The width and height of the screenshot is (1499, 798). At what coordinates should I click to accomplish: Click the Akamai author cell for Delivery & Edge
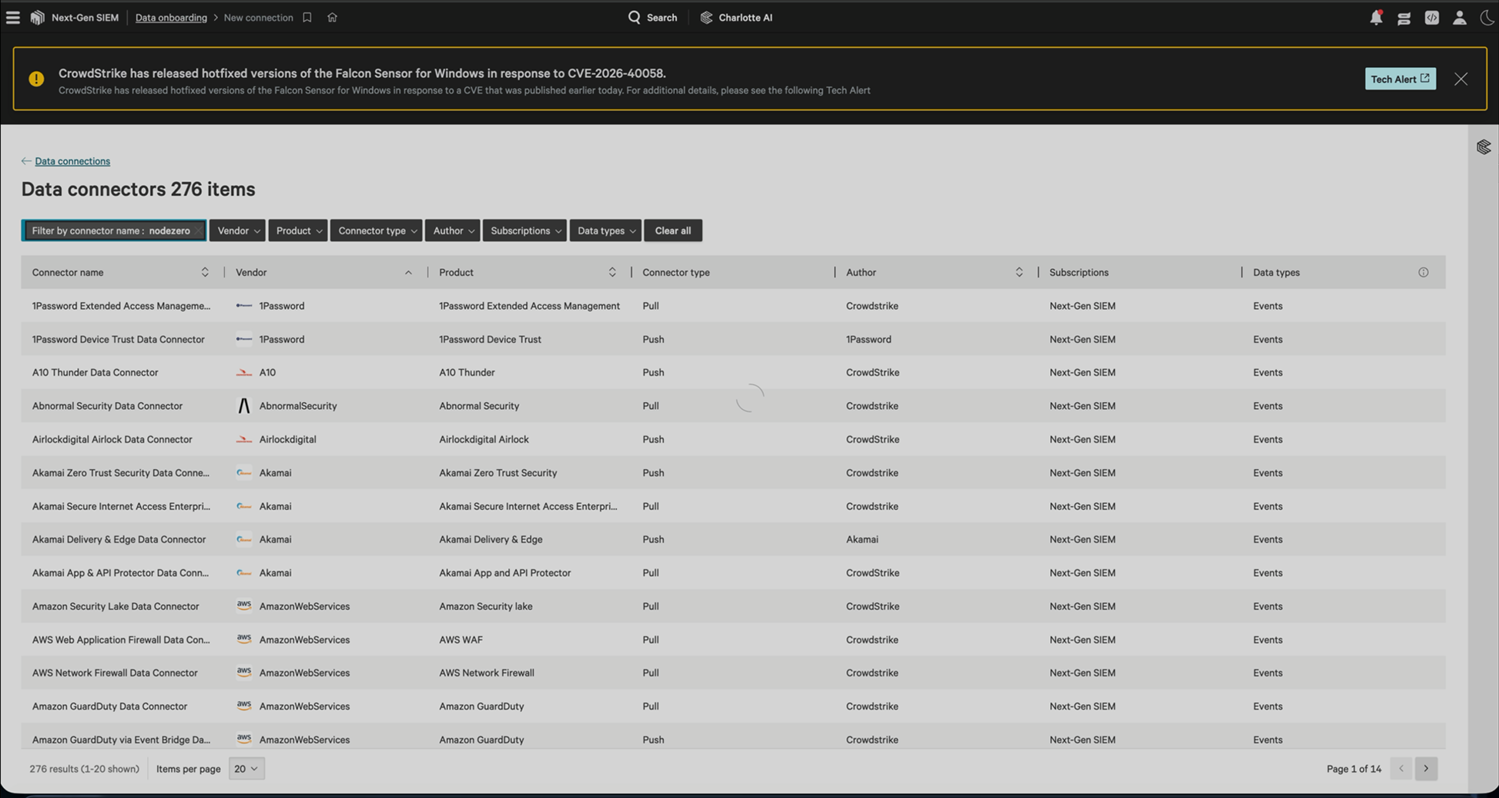tap(862, 539)
